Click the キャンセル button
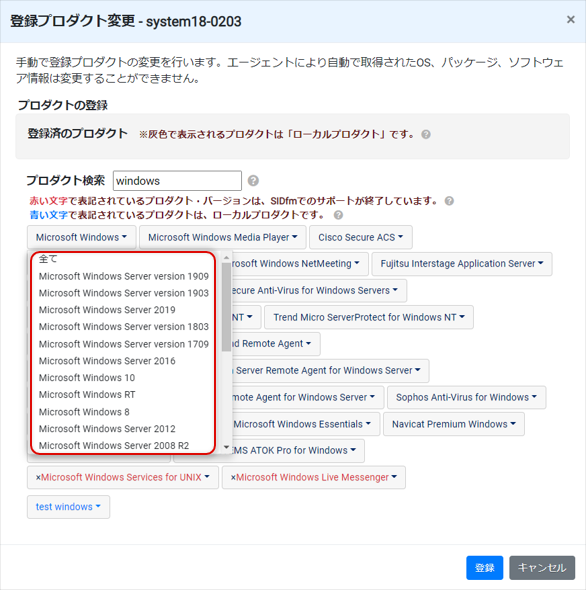The height and width of the screenshot is (590, 586). [542, 568]
